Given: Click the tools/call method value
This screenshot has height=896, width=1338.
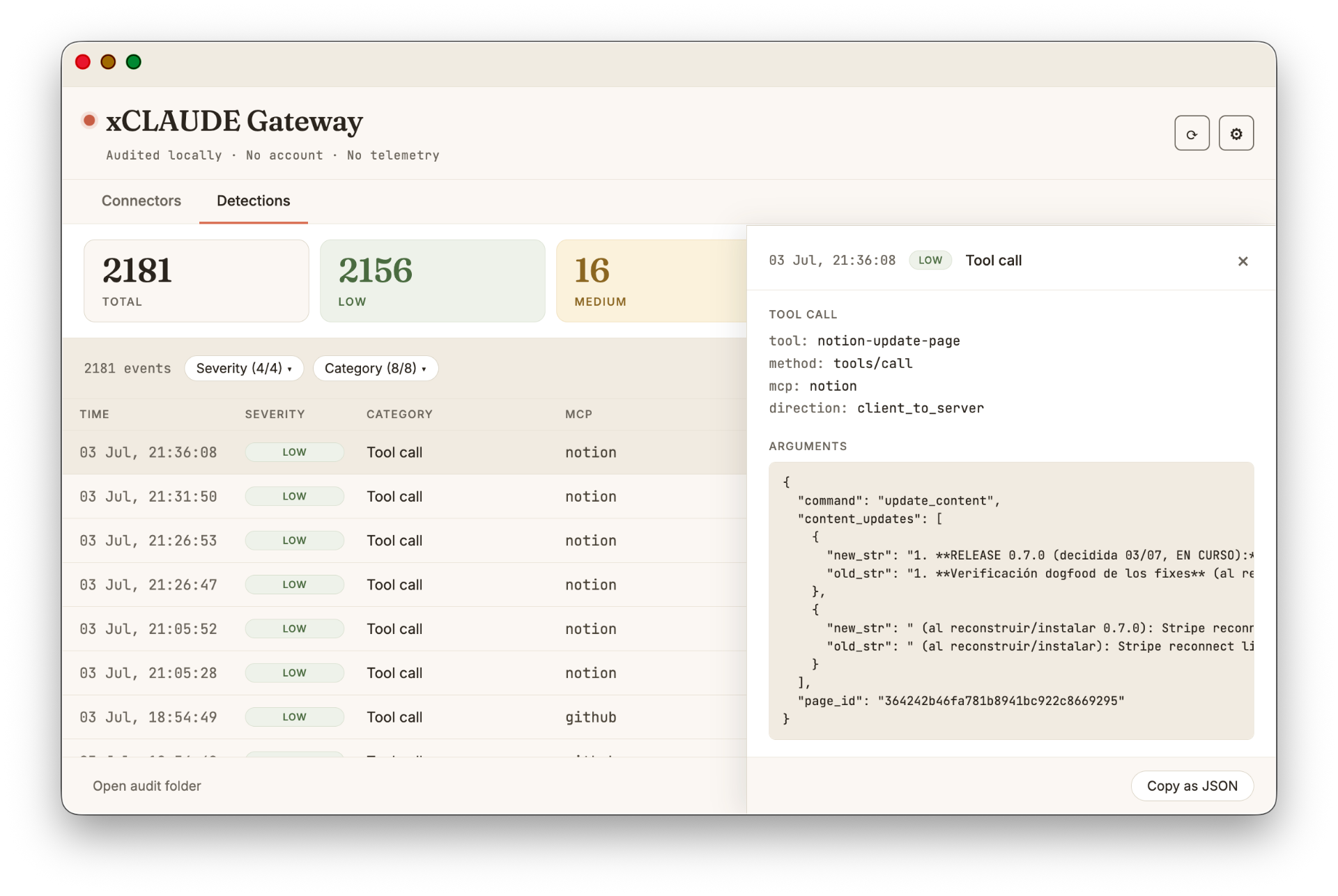Looking at the screenshot, I should [x=872, y=364].
